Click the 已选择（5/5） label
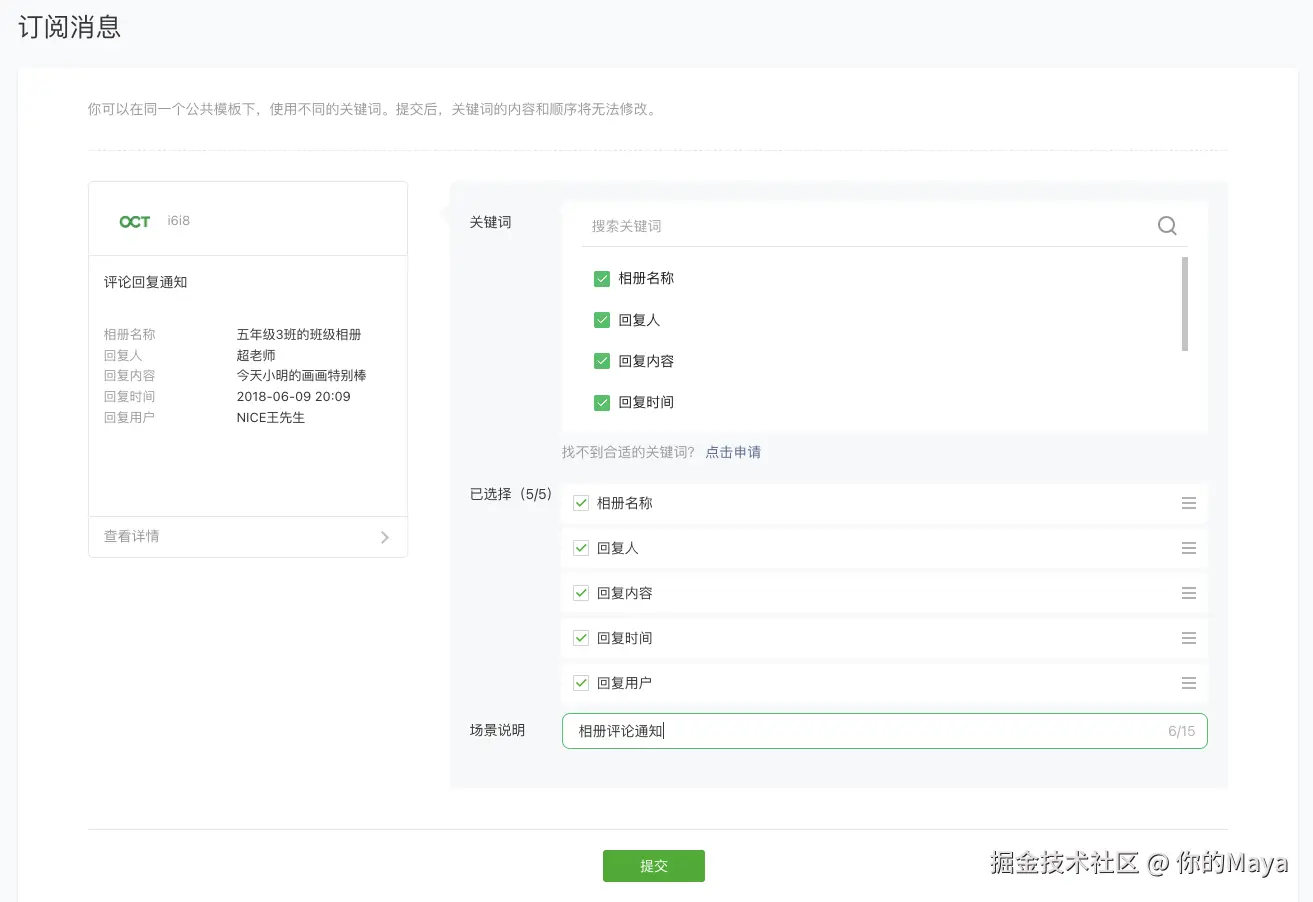This screenshot has width=1313, height=902. point(512,494)
